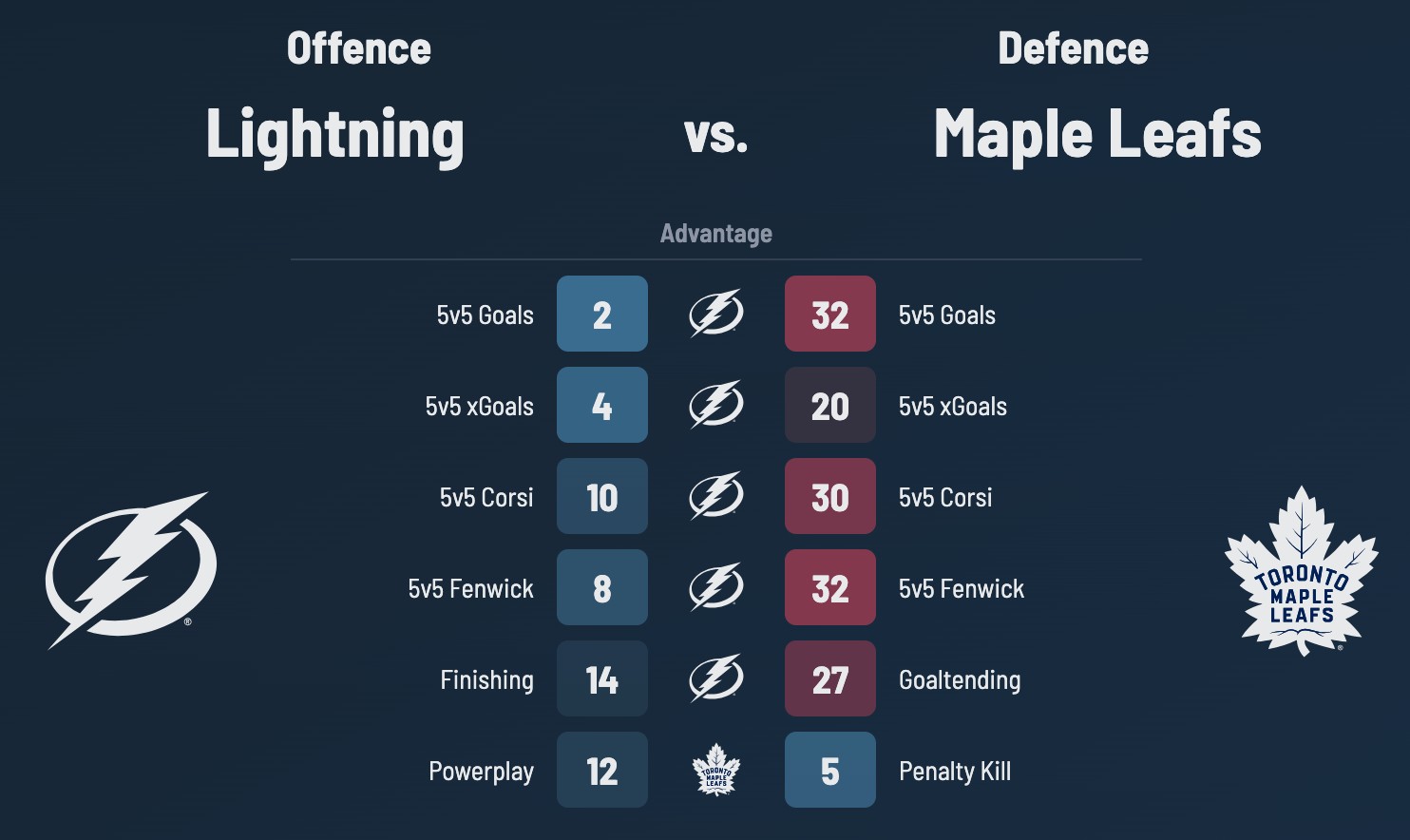1410x840 pixels.
Task: Click the Advantage column label
Action: tap(715, 234)
